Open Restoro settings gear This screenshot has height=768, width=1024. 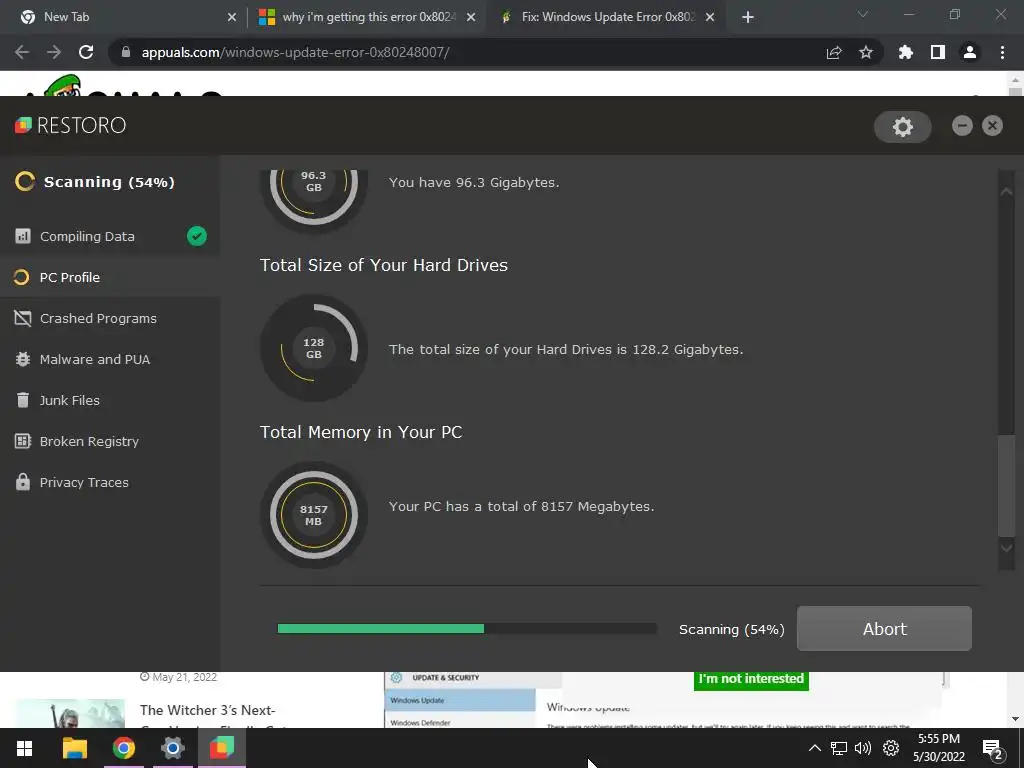903,127
